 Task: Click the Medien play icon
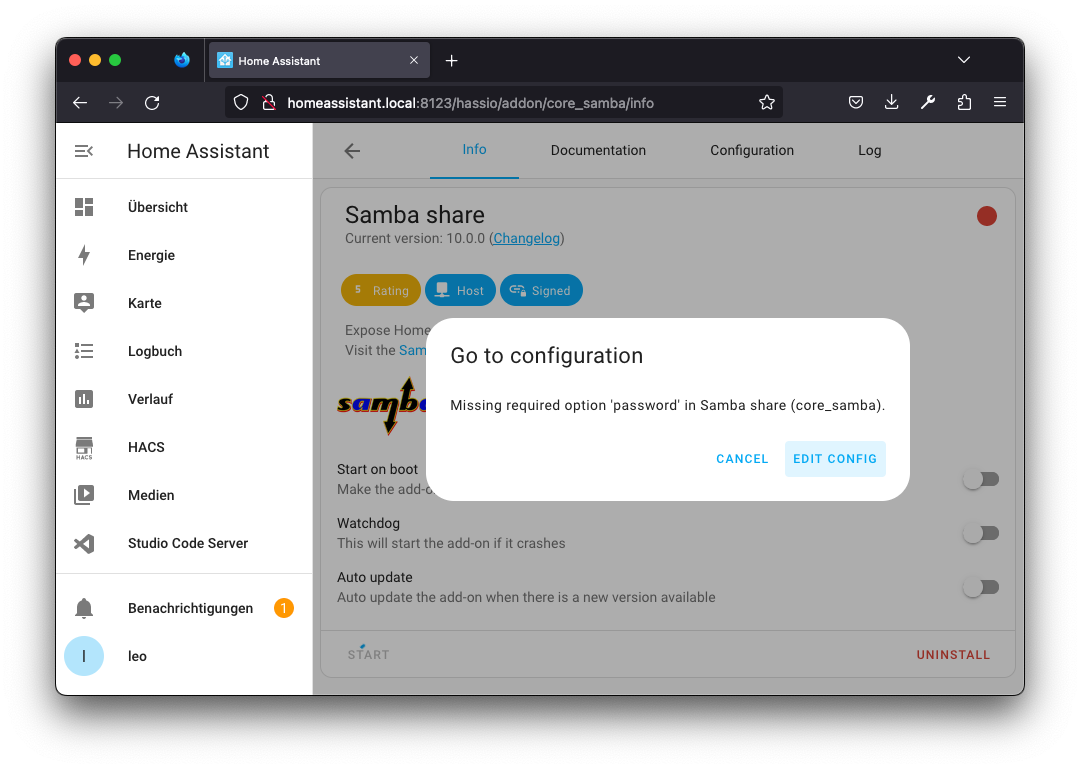[x=84, y=495]
